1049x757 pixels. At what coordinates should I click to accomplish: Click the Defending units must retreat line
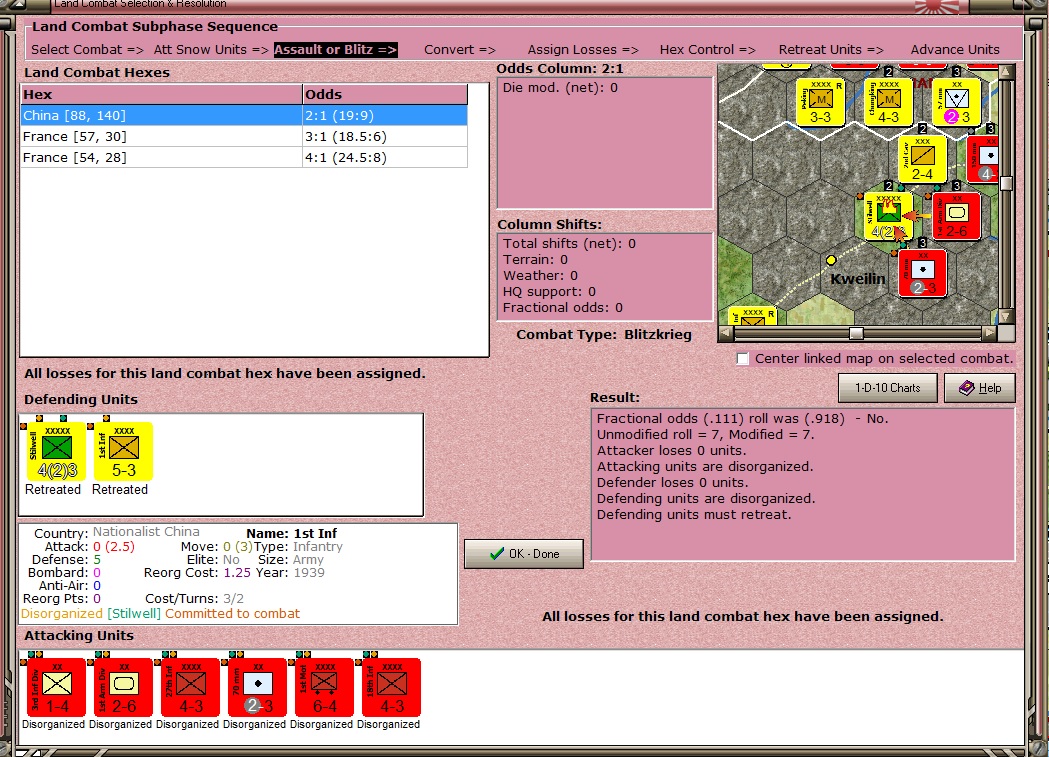(x=694, y=515)
